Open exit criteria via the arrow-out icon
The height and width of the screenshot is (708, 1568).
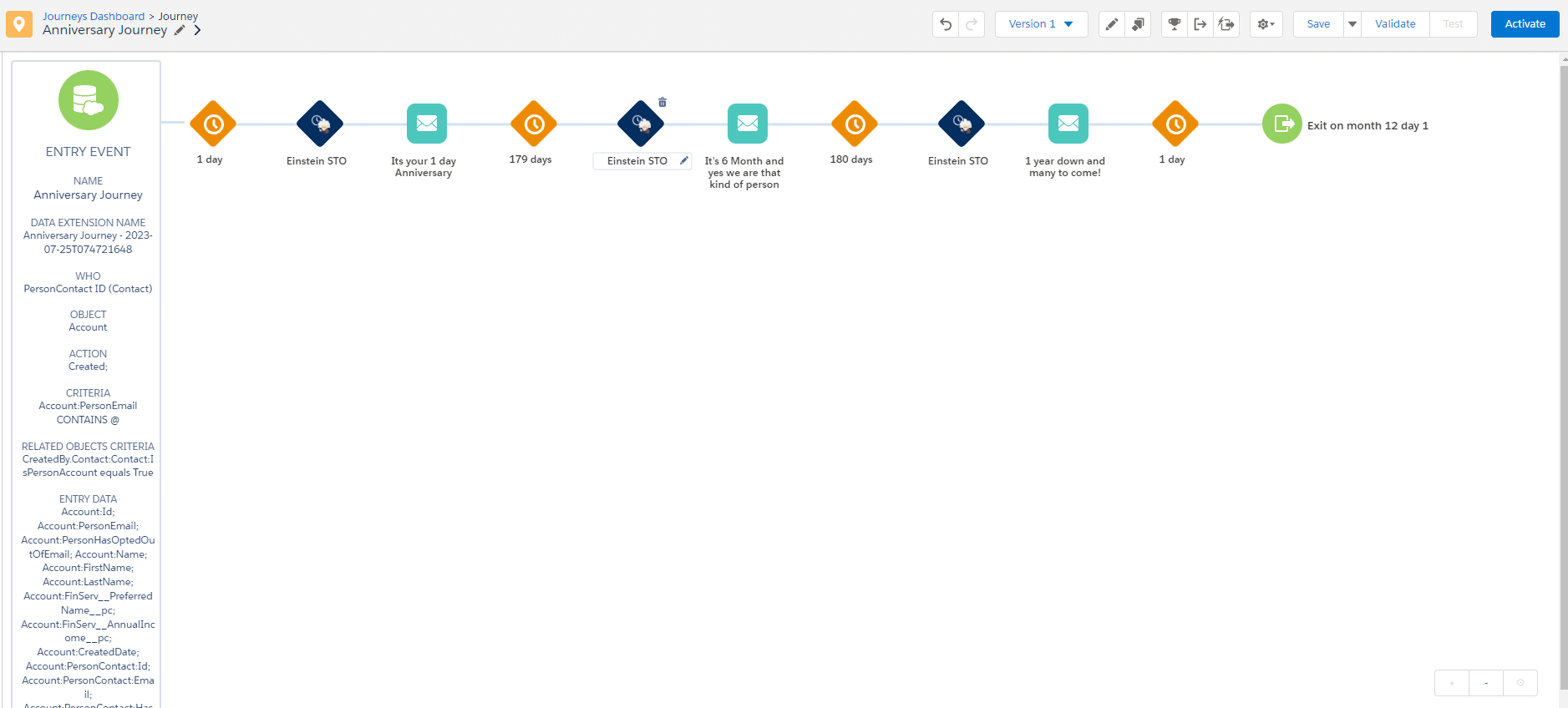tap(1200, 24)
